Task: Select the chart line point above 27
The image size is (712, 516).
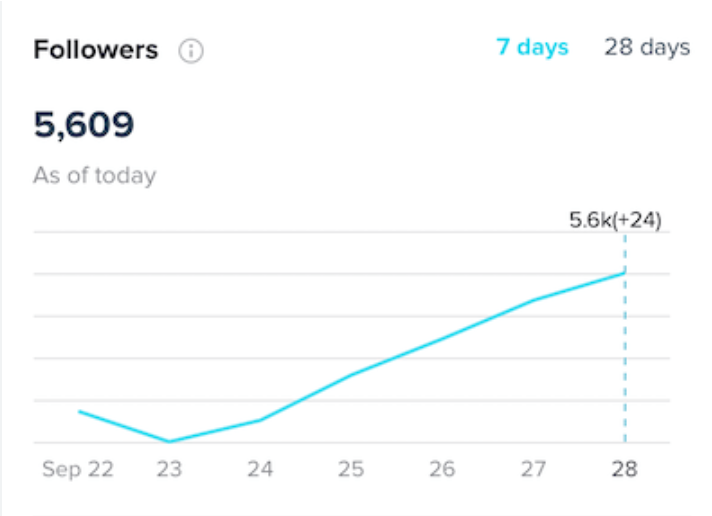Action: click(534, 300)
